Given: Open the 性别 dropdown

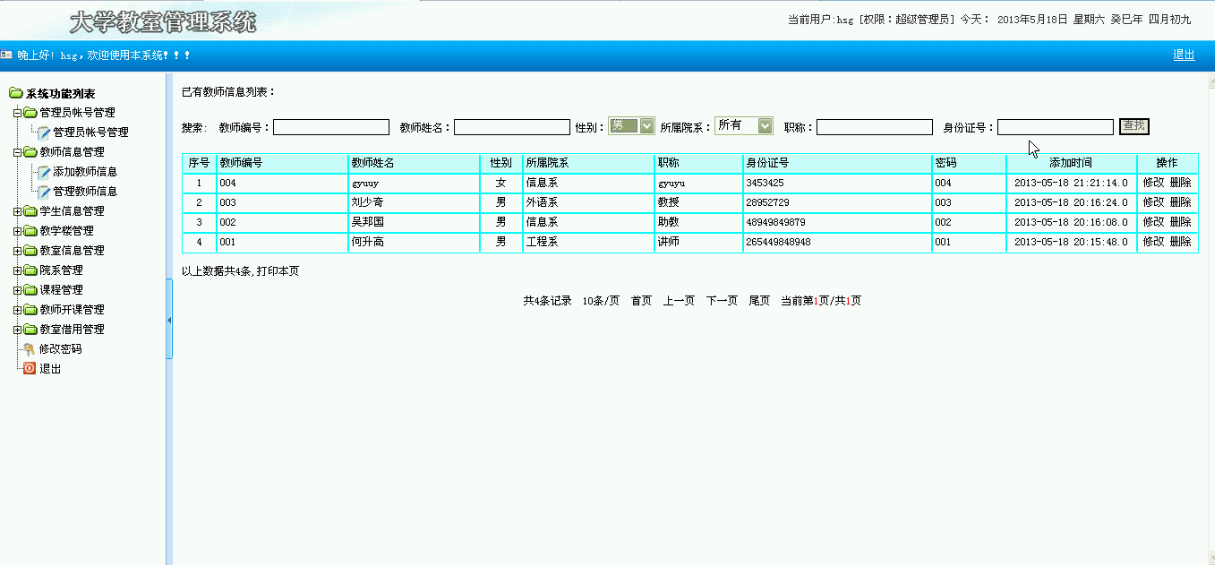Looking at the screenshot, I should click(631, 126).
